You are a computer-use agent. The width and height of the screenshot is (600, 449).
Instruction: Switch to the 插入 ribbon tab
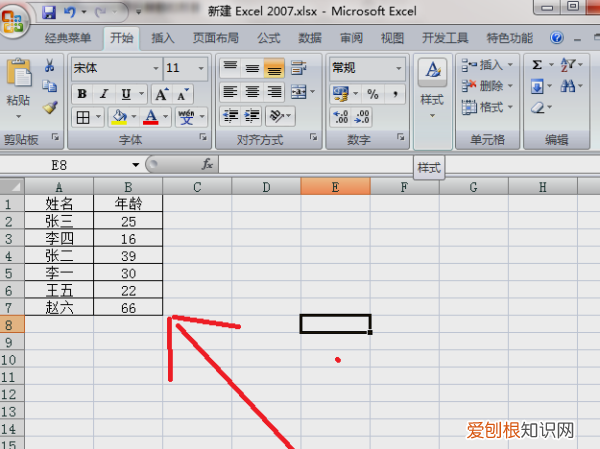162,39
